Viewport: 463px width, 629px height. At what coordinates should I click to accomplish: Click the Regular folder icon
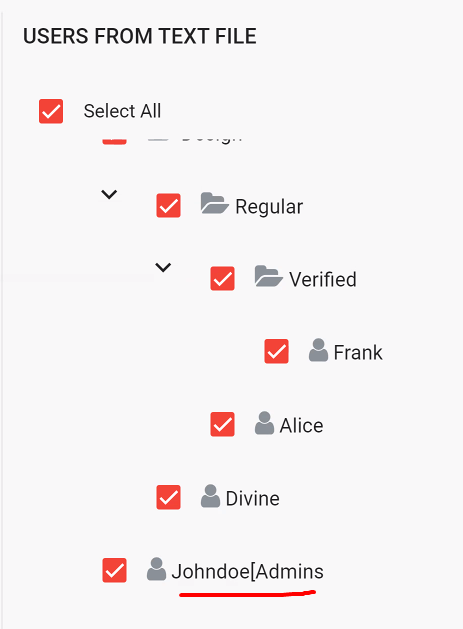pos(215,203)
